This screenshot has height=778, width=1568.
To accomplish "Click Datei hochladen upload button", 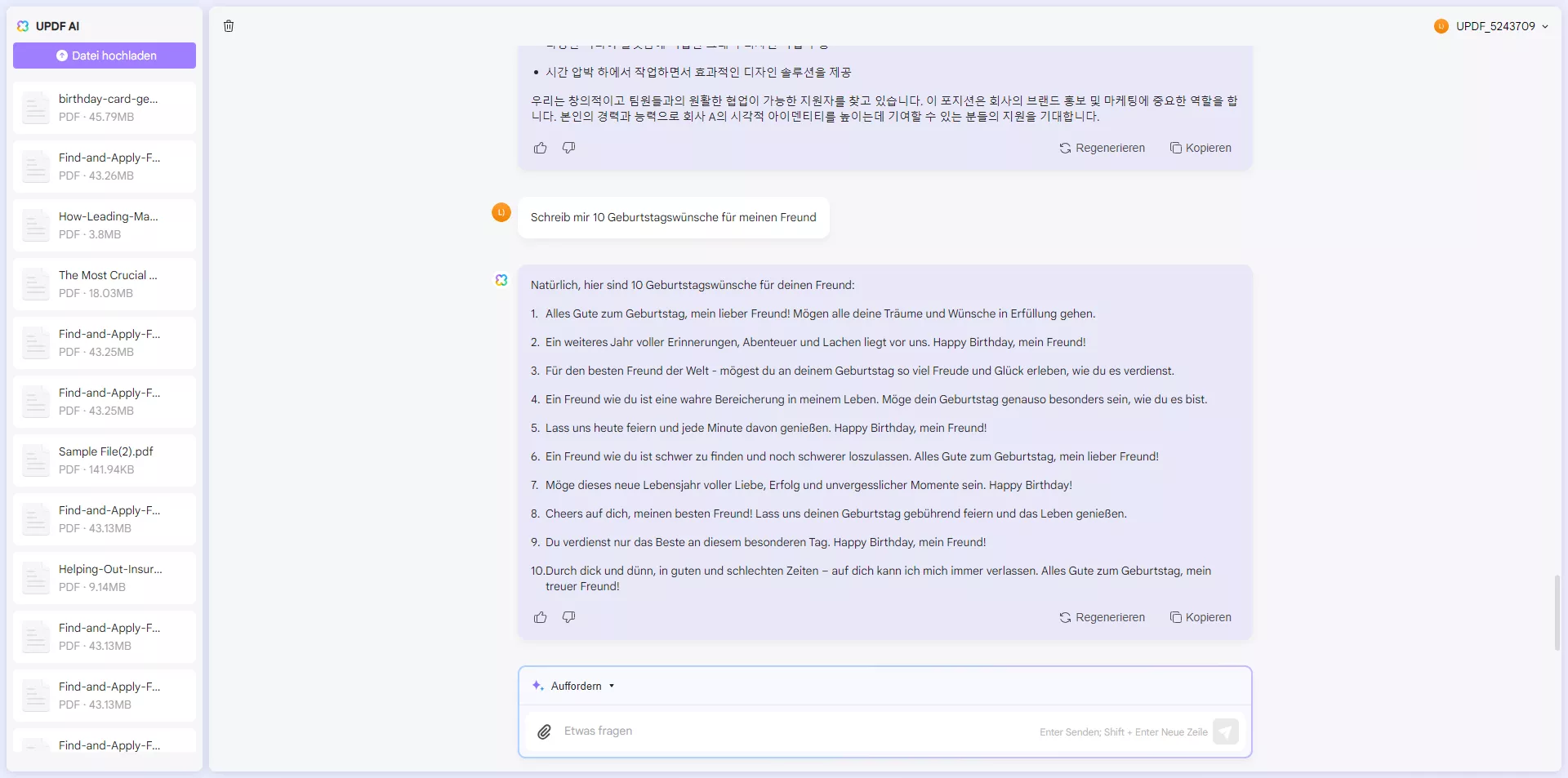I will (105, 56).
